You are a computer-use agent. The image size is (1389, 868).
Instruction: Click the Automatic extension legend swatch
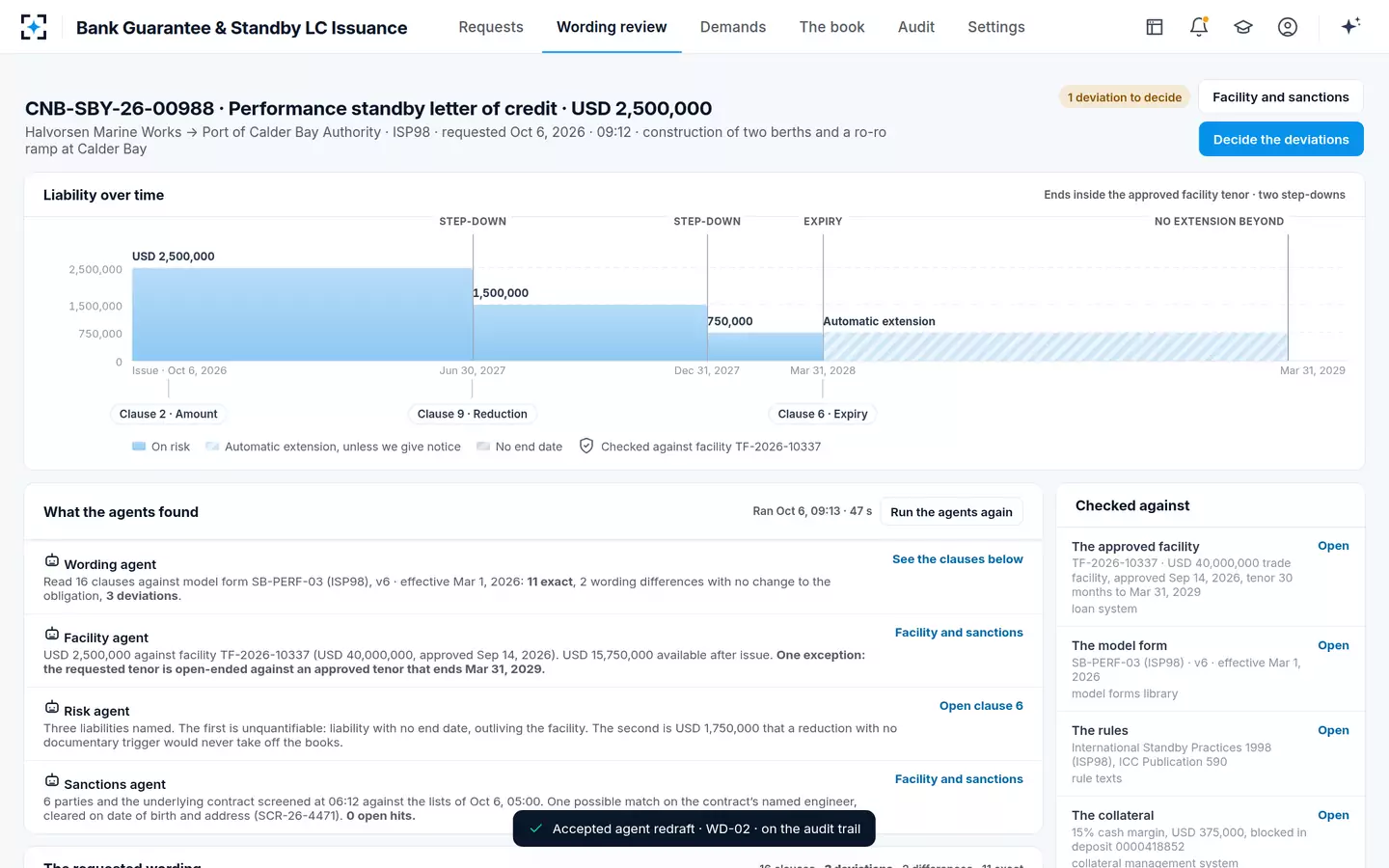[212, 447]
